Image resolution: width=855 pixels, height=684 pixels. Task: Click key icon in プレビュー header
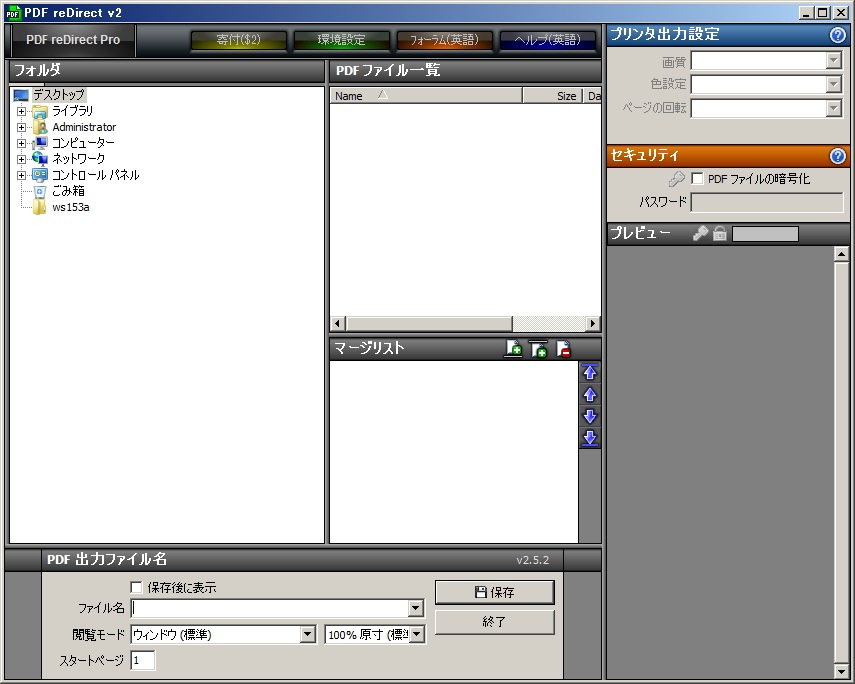pos(700,233)
